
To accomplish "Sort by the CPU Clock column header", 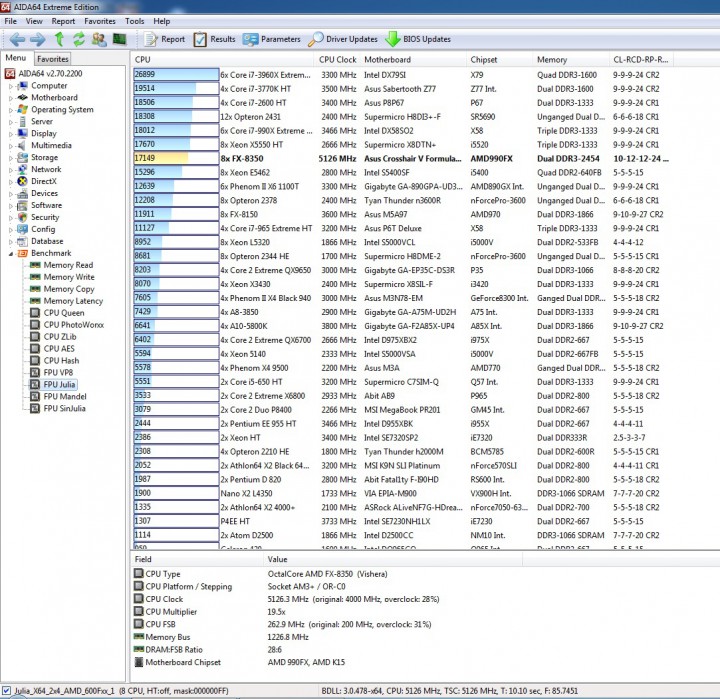I will click(338, 60).
